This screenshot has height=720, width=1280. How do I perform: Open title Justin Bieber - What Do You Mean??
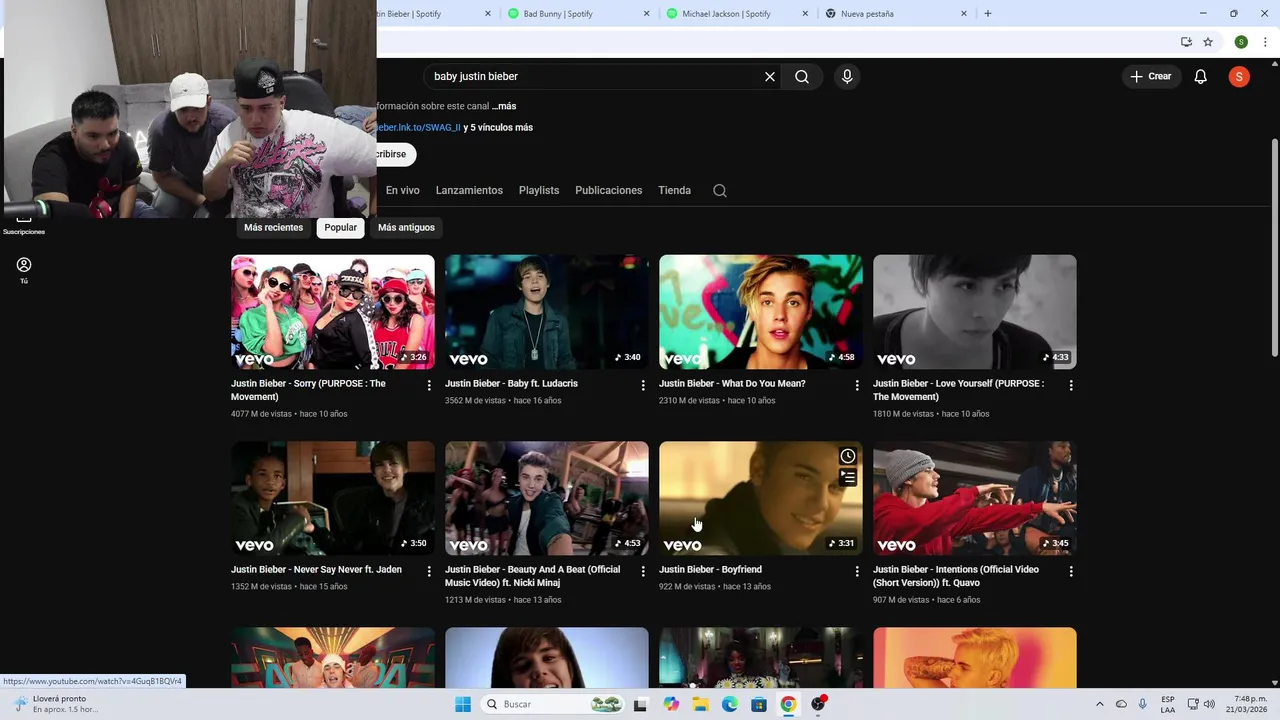(x=732, y=384)
